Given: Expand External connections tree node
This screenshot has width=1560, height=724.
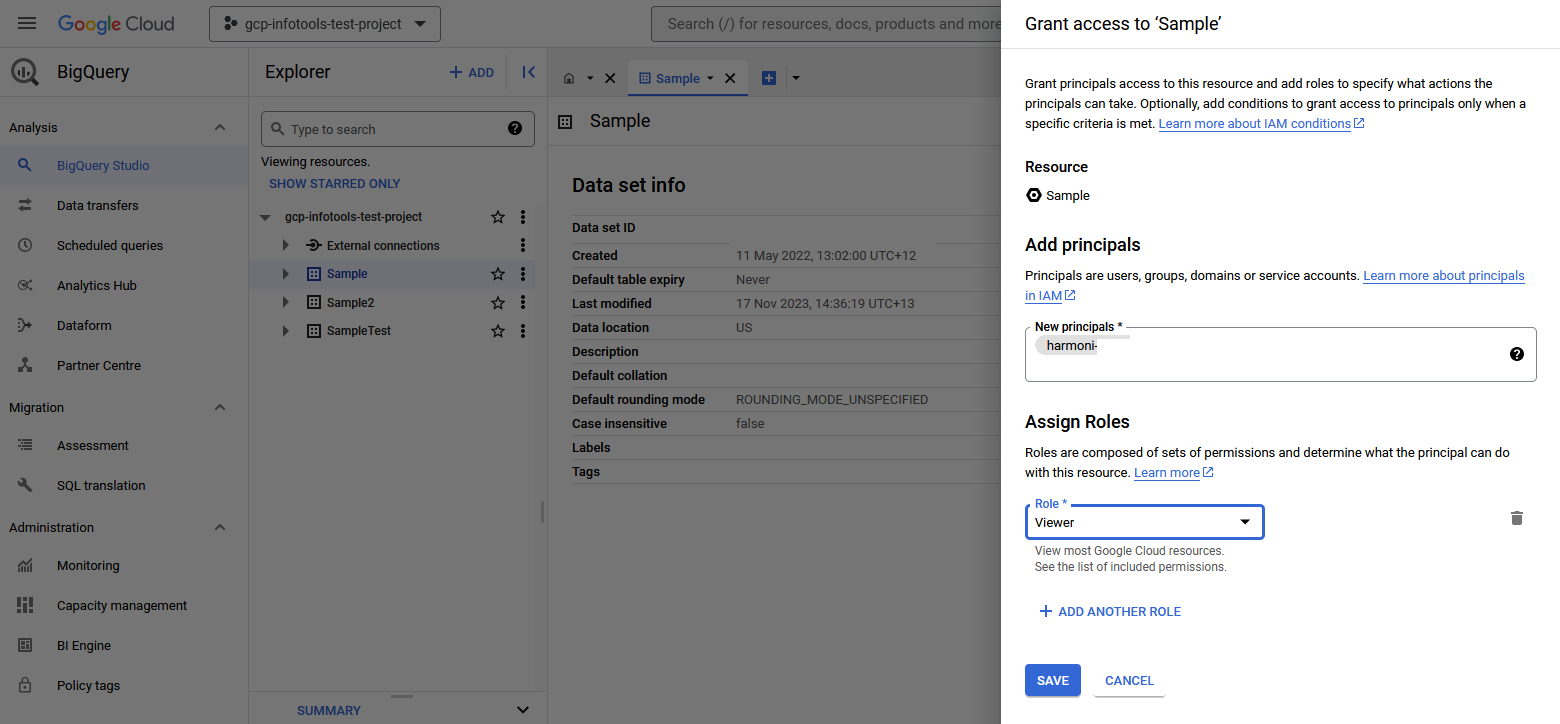Looking at the screenshot, I should click(286, 245).
